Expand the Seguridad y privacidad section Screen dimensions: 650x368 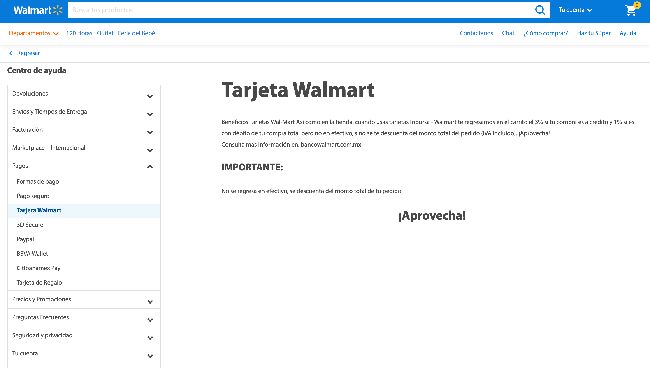click(84, 336)
